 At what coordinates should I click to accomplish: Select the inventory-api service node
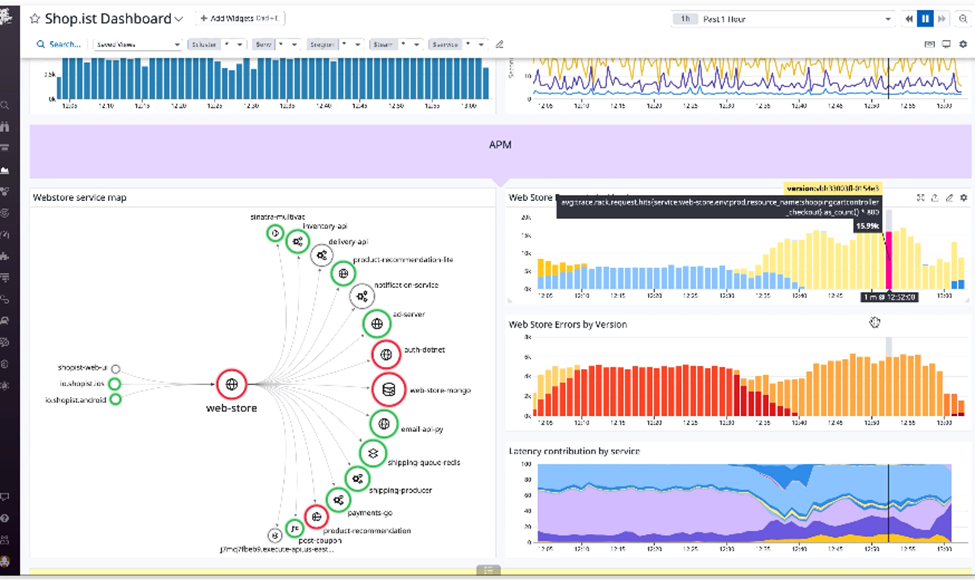(x=298, y=242)
